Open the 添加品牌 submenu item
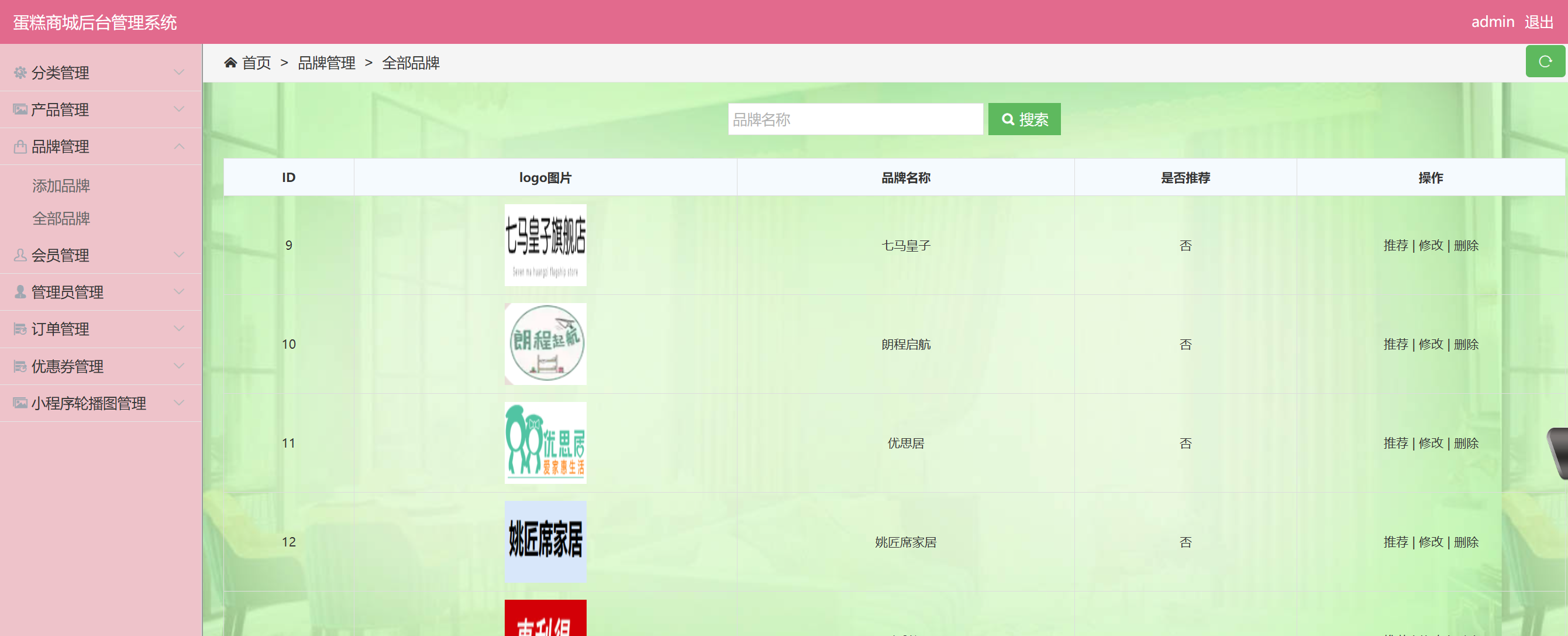Image resolution: width=1568 pixels, height=636 pixels. point(61,185)
